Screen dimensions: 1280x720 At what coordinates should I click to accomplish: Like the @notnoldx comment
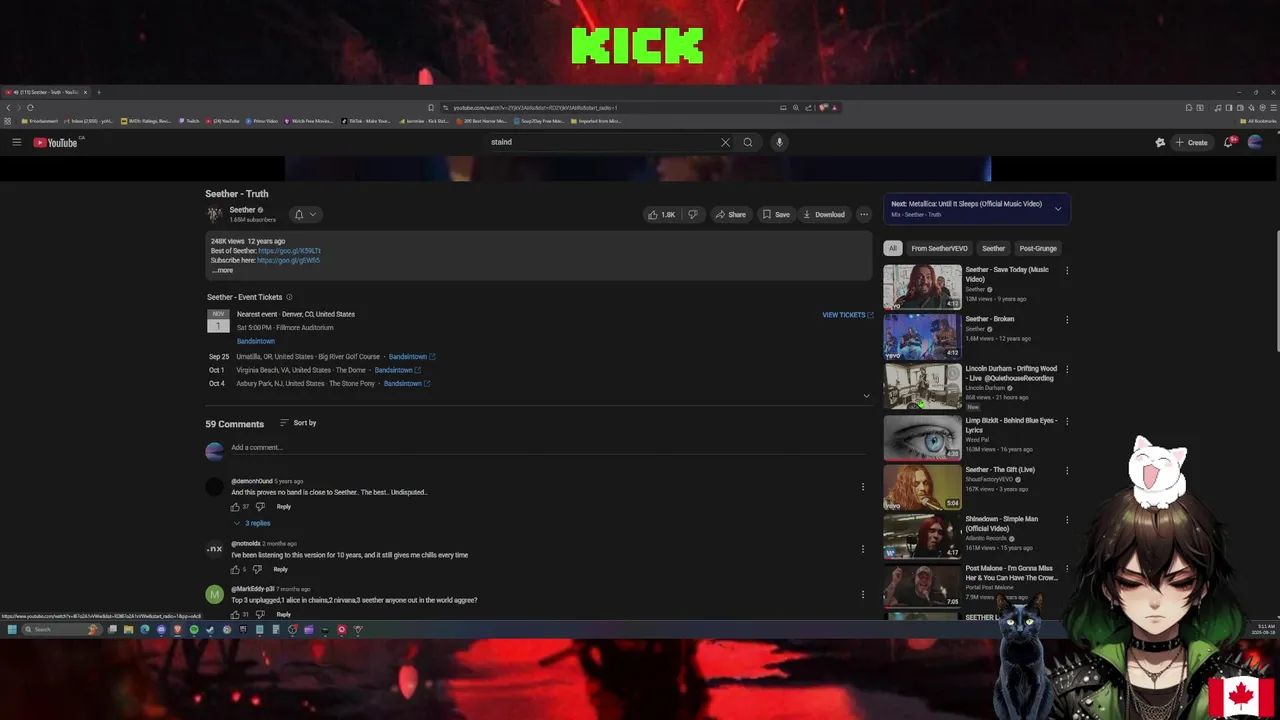(235, 570)
